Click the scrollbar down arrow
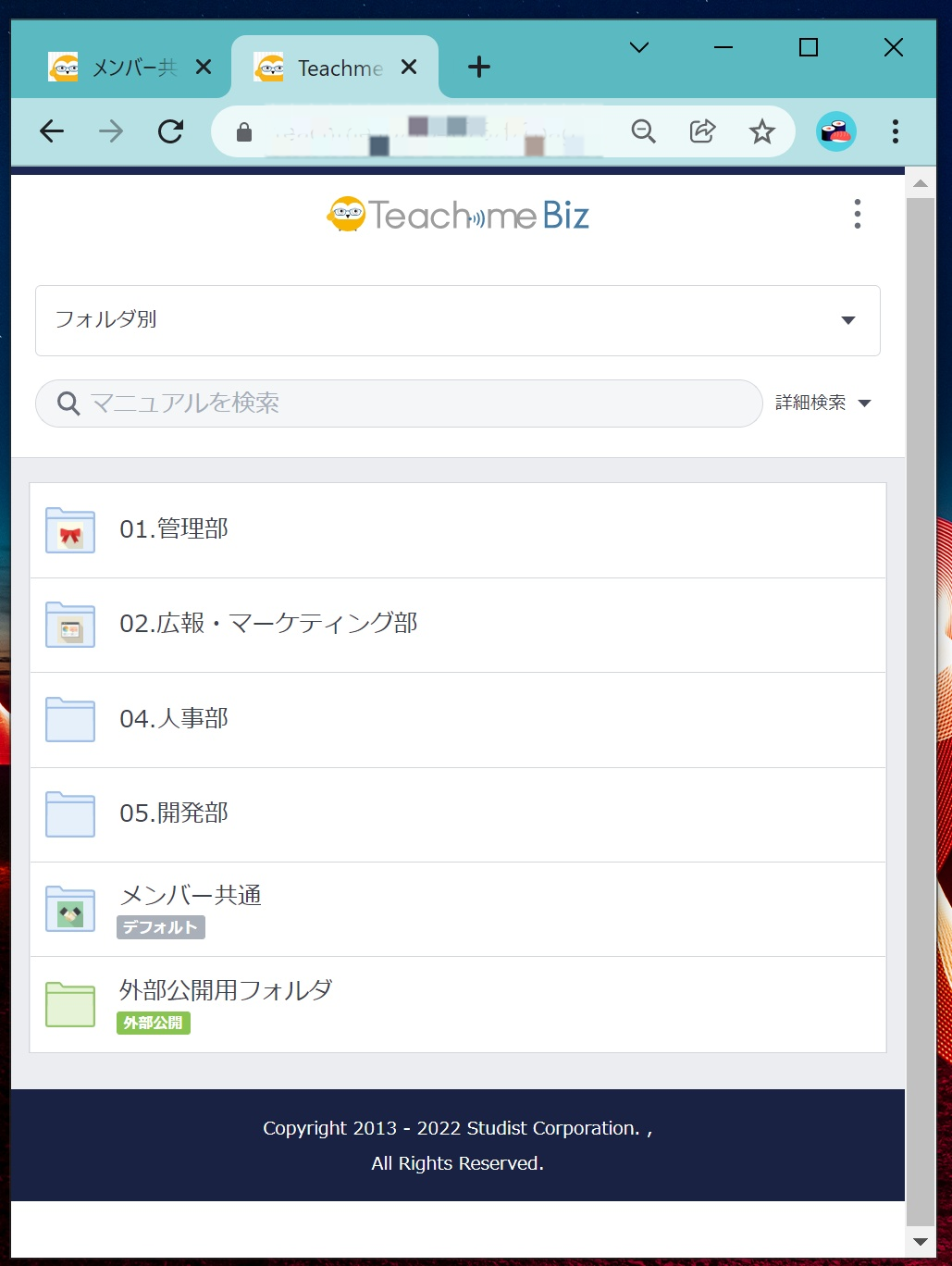This screenshot has width=952, height=1266. [920, 1242]
